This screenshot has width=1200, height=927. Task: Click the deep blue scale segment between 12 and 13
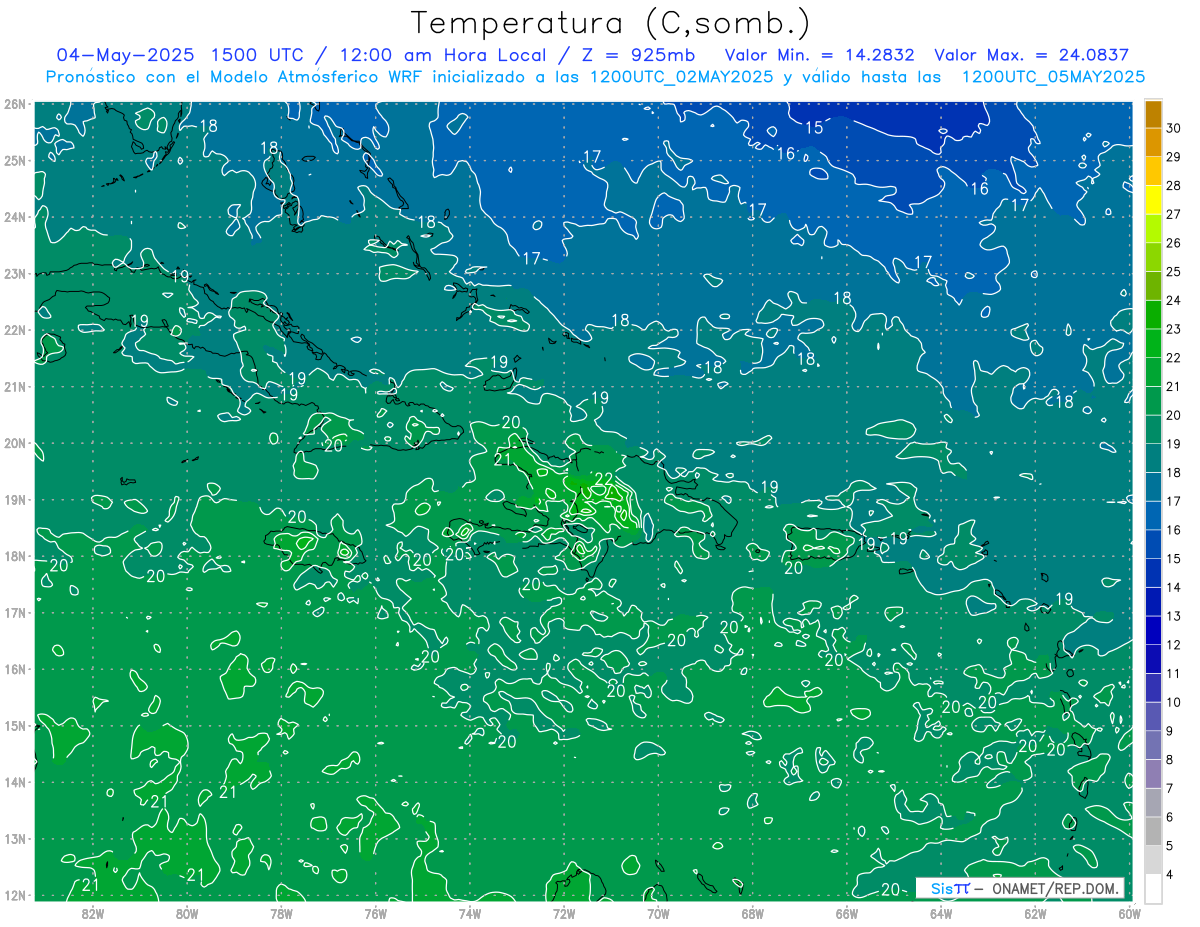click(1153, 630)
